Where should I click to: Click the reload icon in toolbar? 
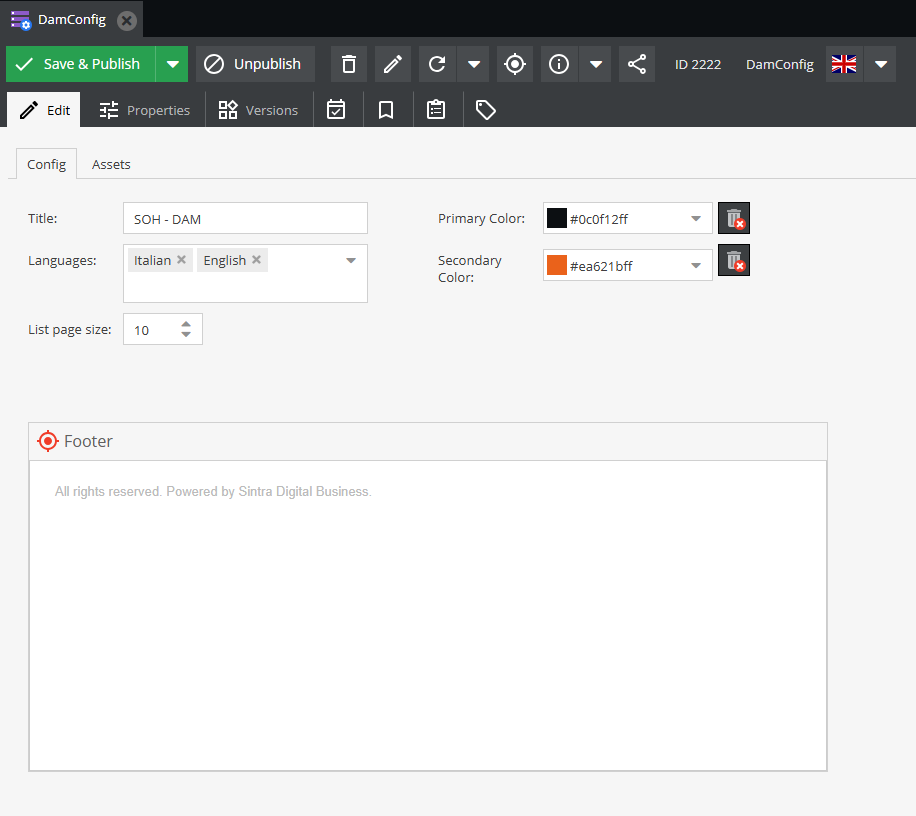click(x=437, y=64)
